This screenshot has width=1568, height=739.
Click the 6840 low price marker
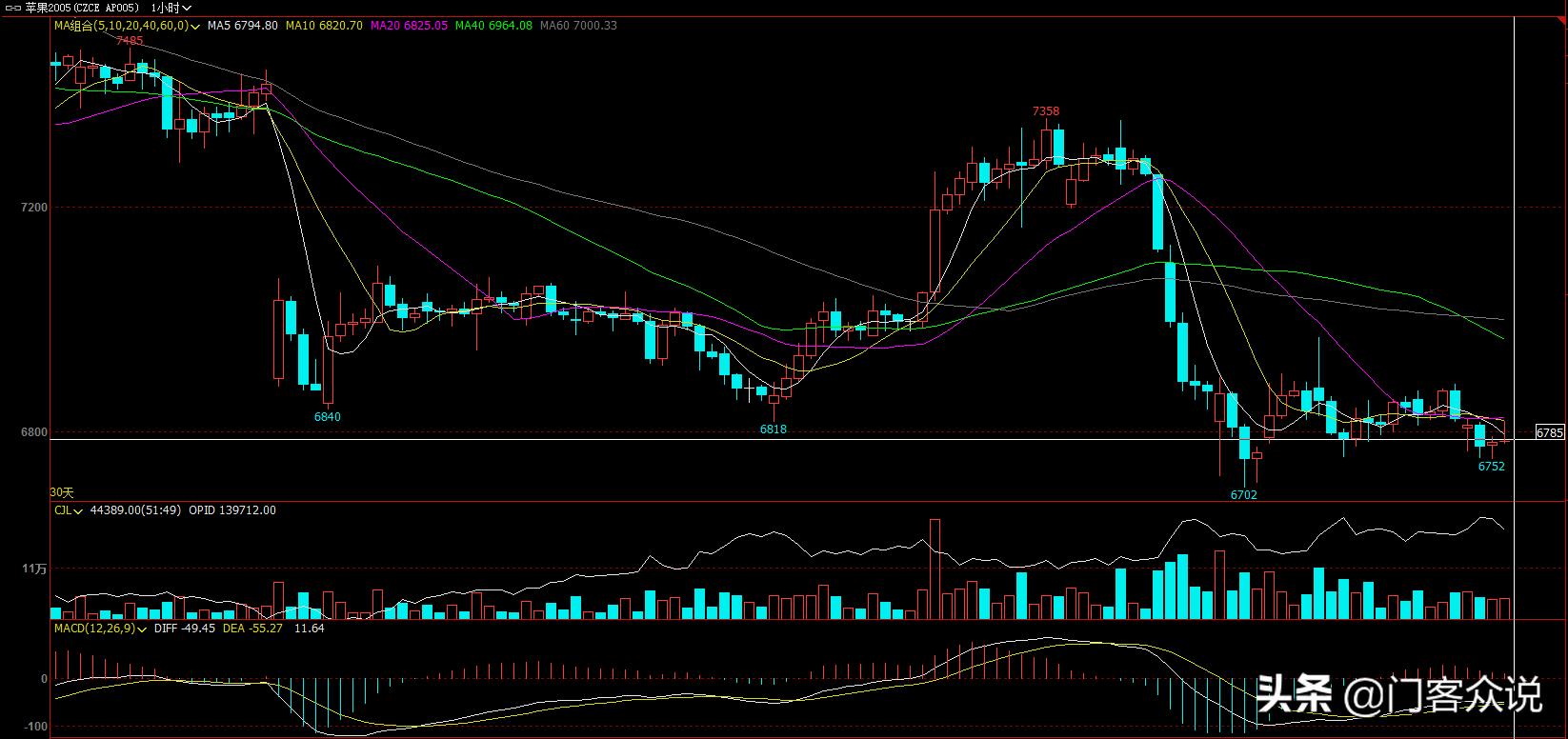(x=327, y=417)
